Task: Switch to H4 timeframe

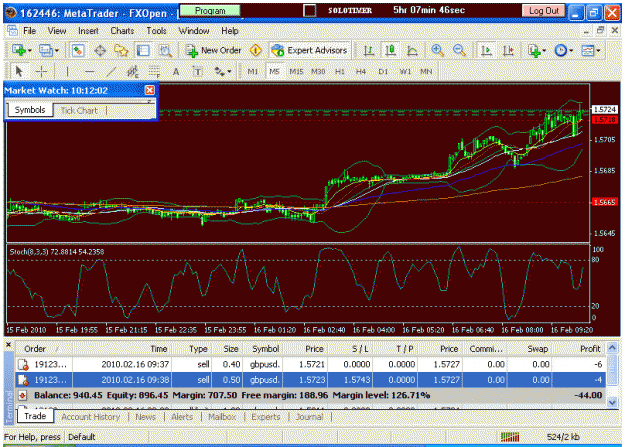Action: (x=361, y=72)
